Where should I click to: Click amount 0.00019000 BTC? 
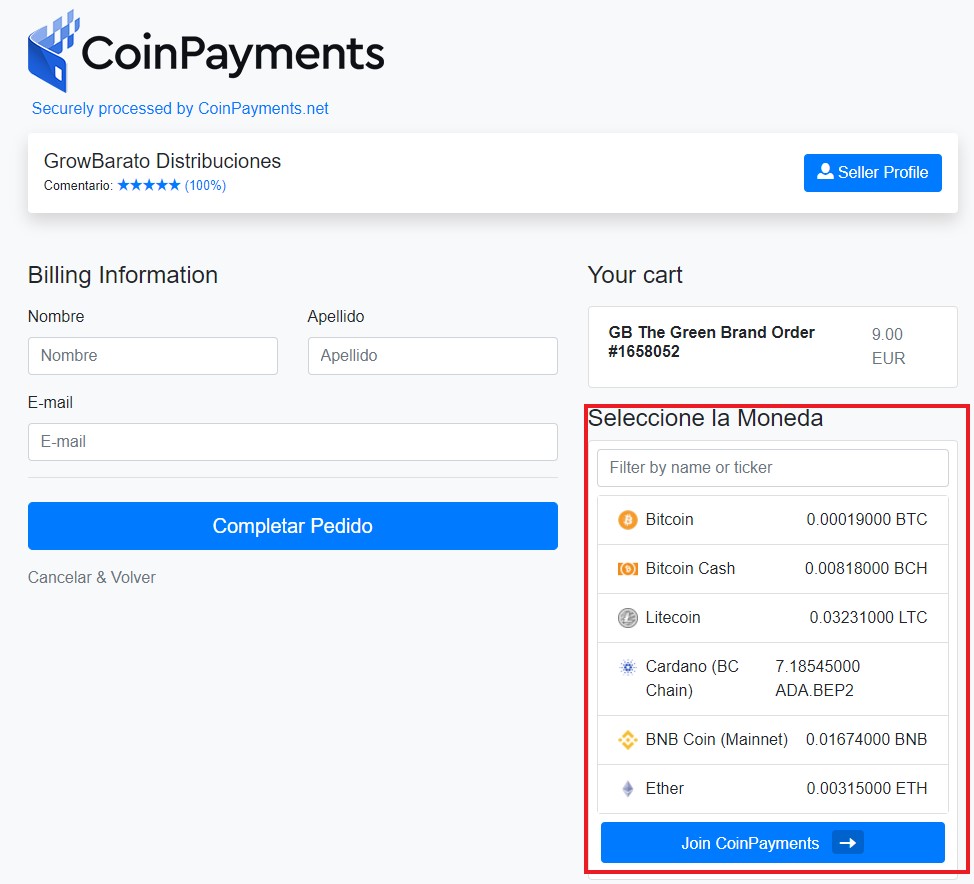tap(867, 519)
